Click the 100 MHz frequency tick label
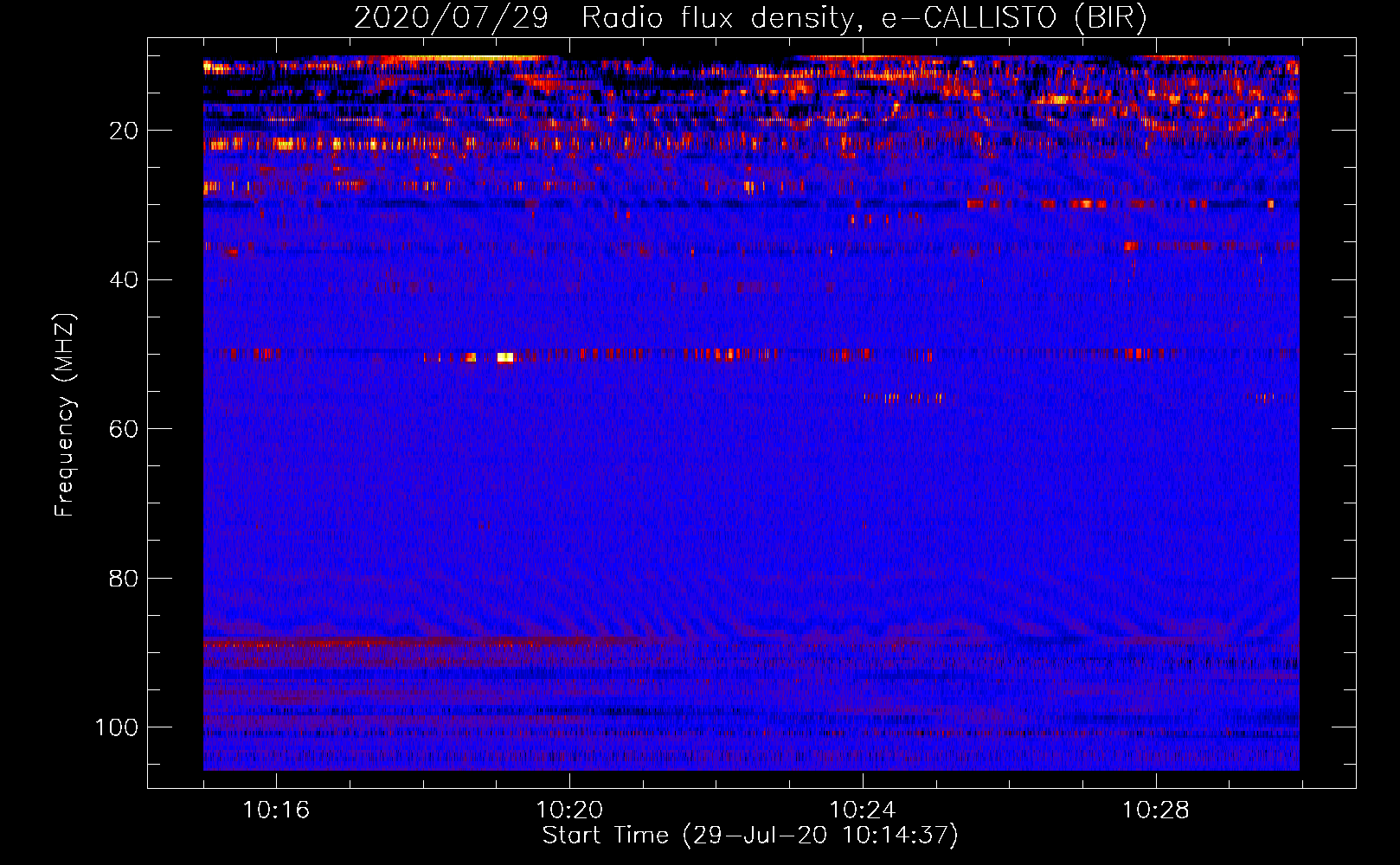The image size is (1400, 865). tap(117, 727)
